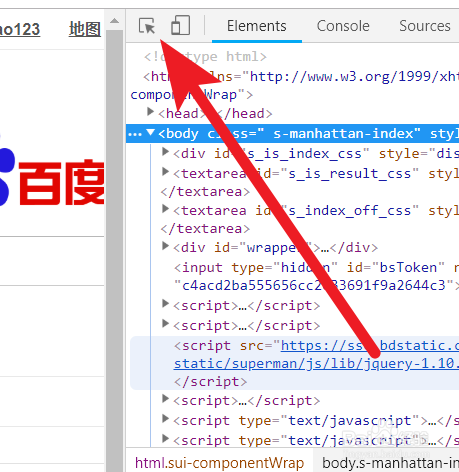Expand first script node under bsToken input
Viewport: 459px width, 472px height.
pos(165,304)
